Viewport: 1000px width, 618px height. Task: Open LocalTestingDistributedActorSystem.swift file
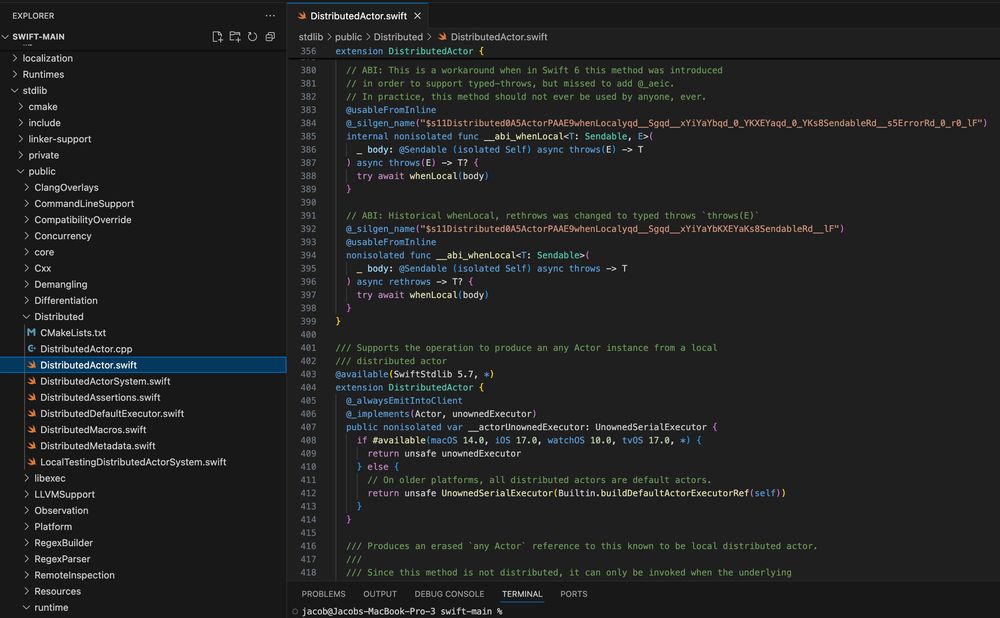click(143, 462)
